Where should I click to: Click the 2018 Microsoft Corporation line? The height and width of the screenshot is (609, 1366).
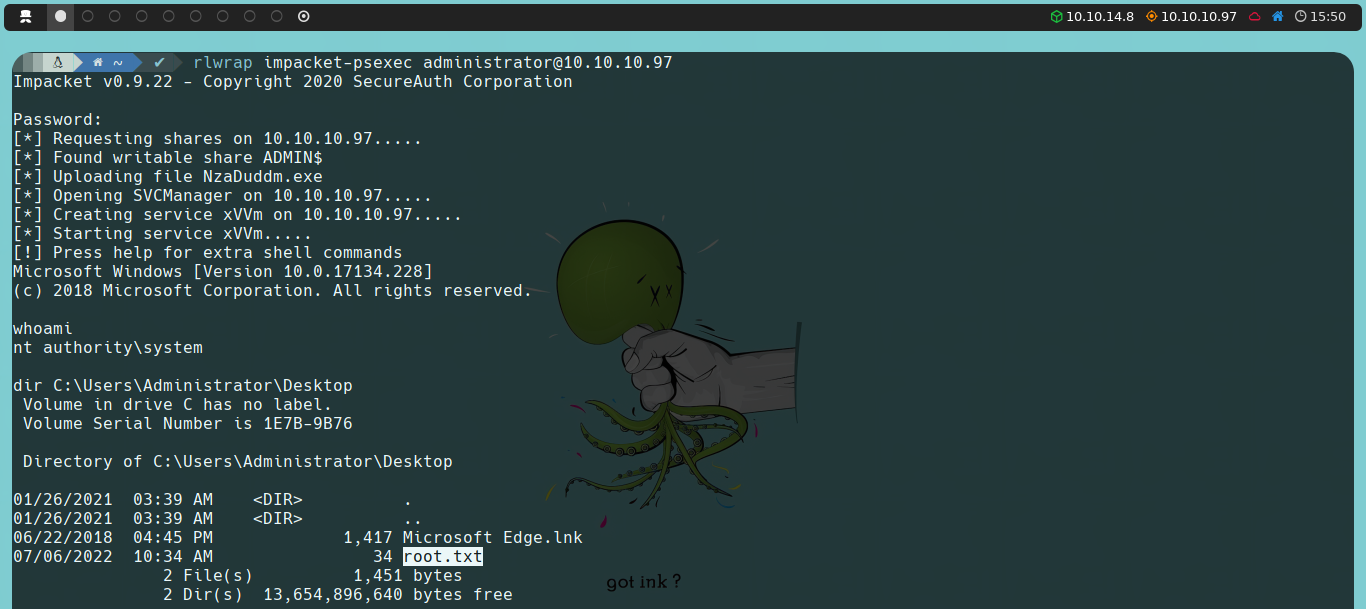(273, 290)
